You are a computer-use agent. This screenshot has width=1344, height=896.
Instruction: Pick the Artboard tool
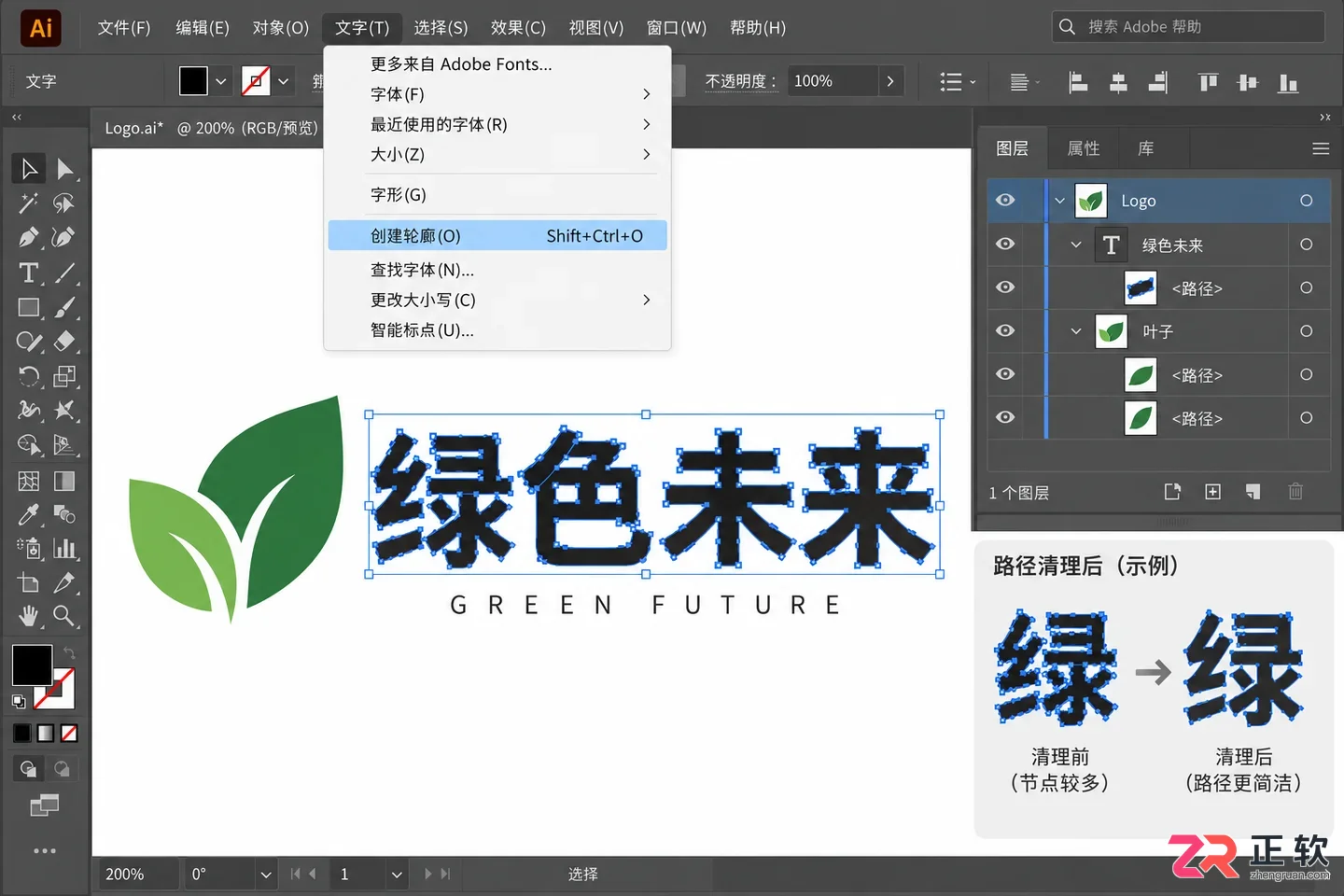pos(29,583)
